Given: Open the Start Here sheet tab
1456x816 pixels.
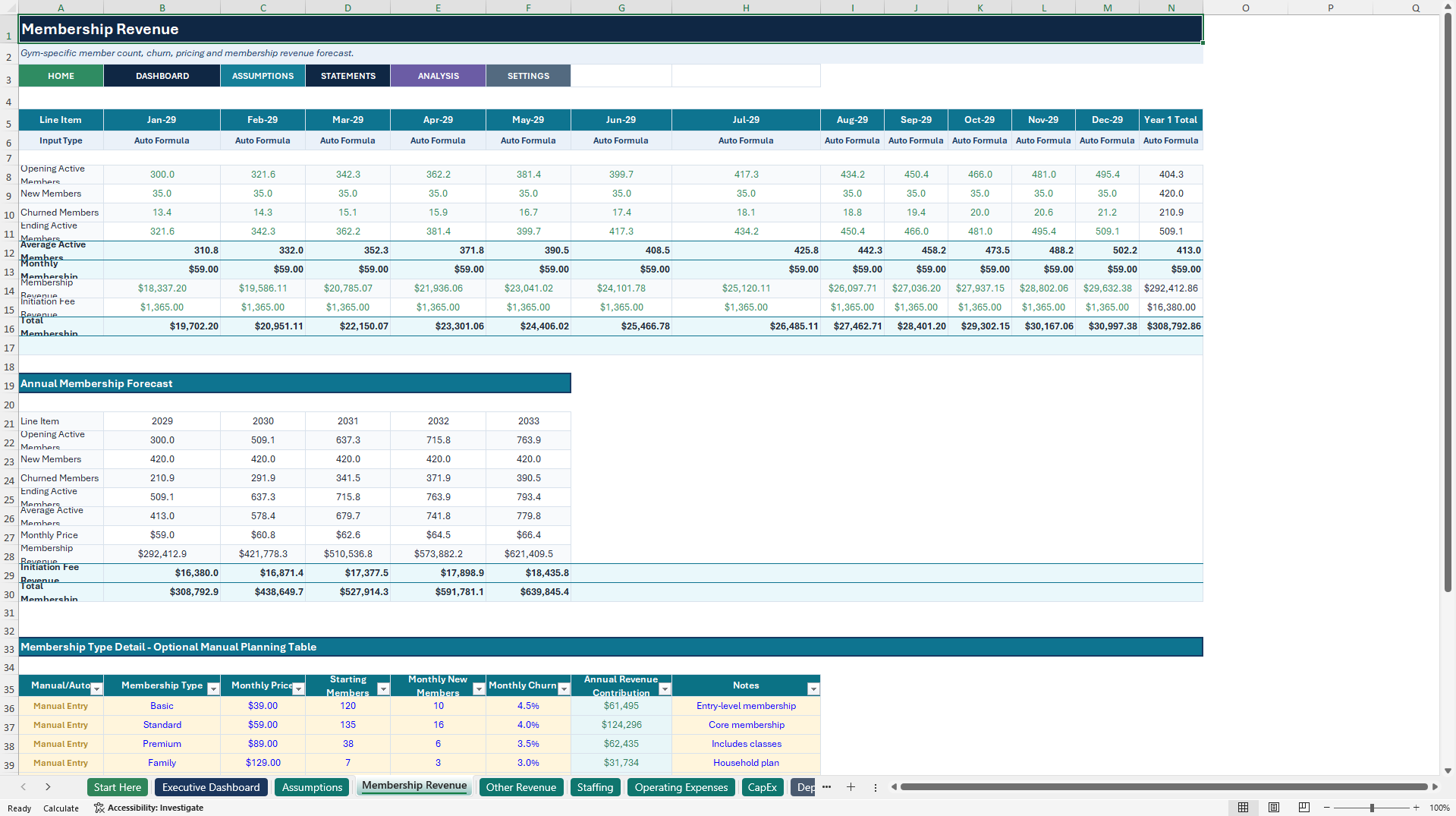Looking at the screenshot, I should pyautogui.click(x=118, y=787).
